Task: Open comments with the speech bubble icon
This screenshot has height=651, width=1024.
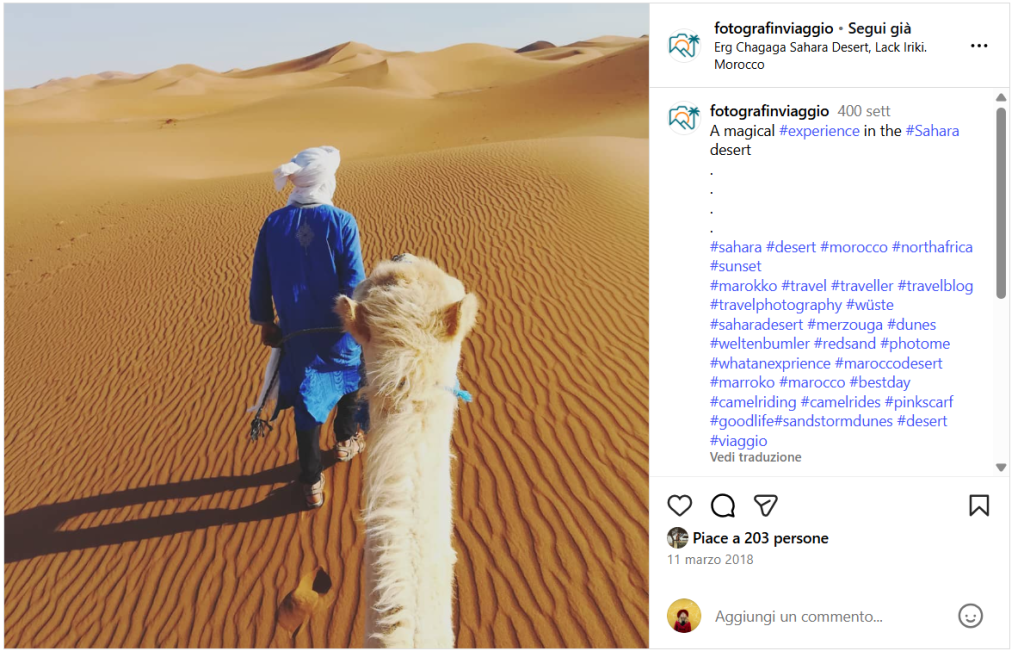Action: tap(722, 505)
